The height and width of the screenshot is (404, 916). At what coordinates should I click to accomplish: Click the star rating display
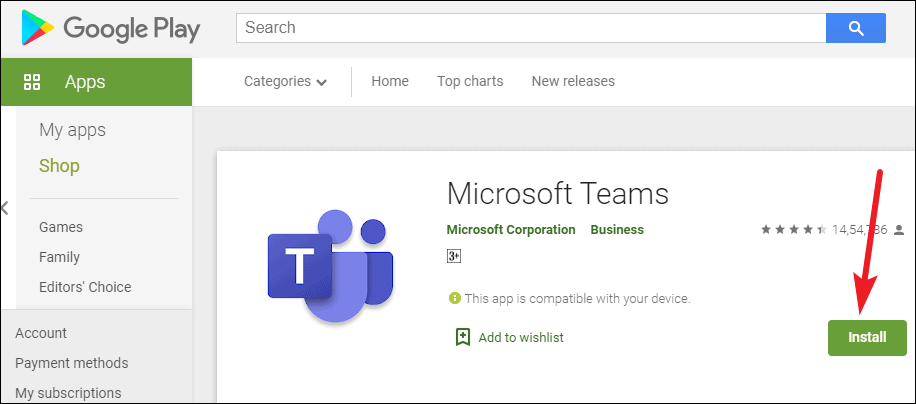793,229
